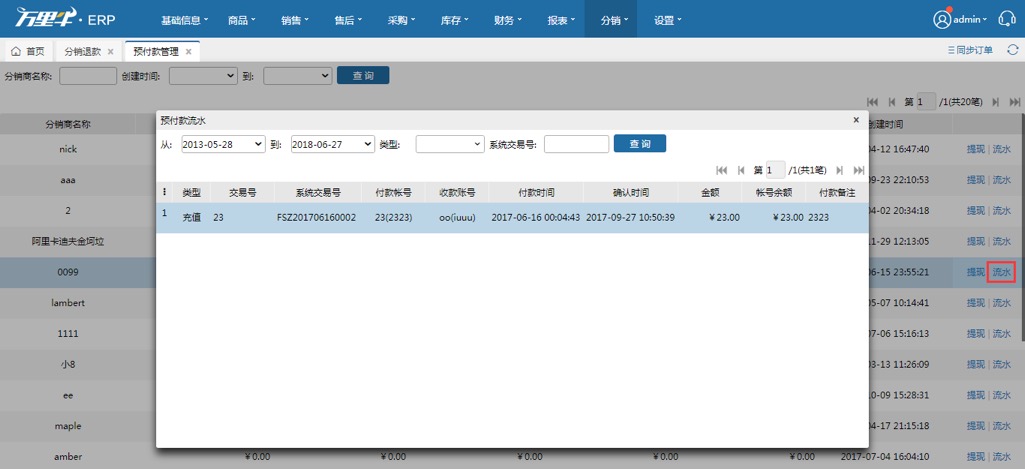Close the 预付款流水 dialog
The height and width of the screenshot is (469, 1025).
click(856, 120)
